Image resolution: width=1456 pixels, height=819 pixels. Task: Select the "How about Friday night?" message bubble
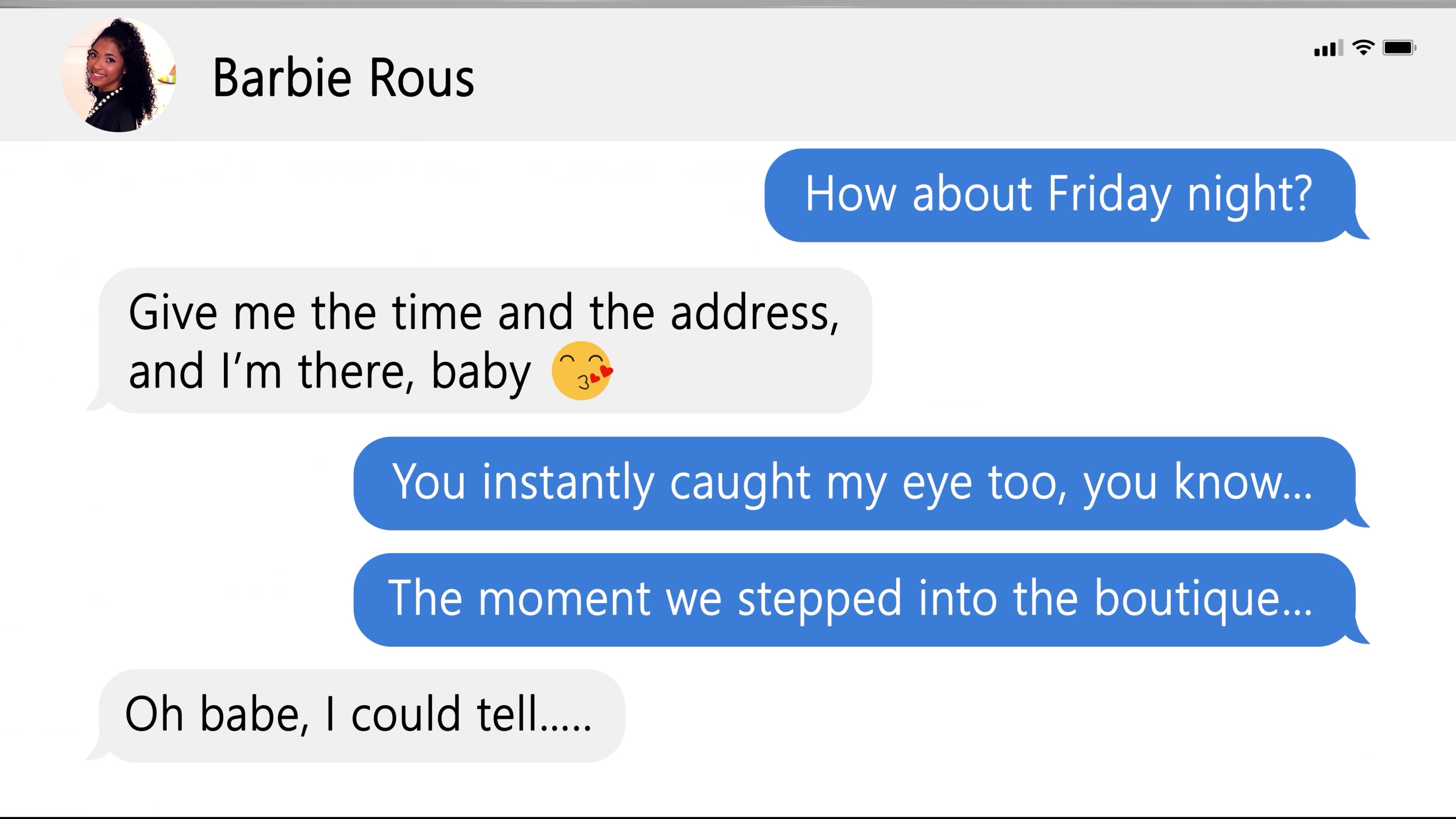click(x=1059, y=196)
